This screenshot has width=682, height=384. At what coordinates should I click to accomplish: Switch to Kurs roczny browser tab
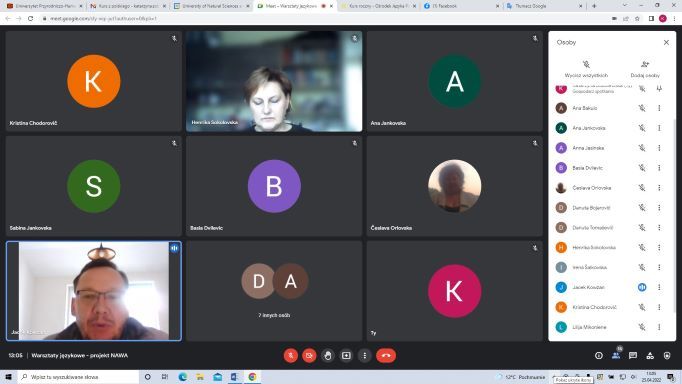coord(378,6)
